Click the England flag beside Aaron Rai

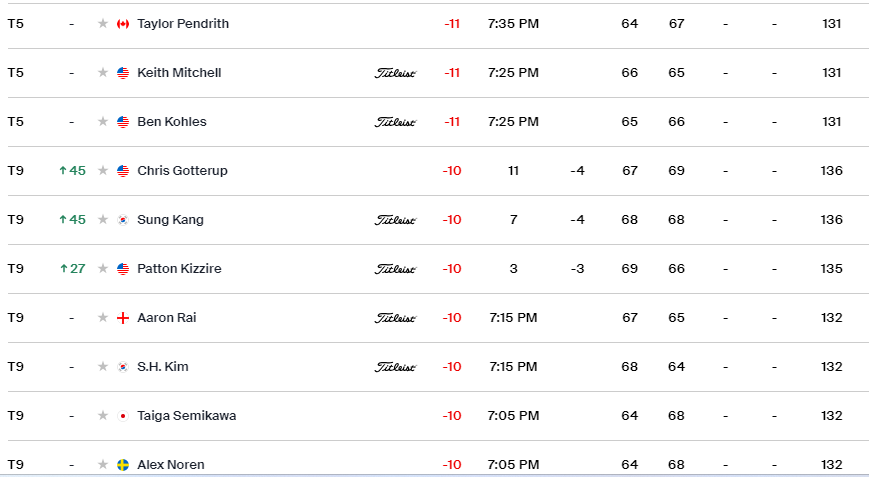click(x=123, y=318)
